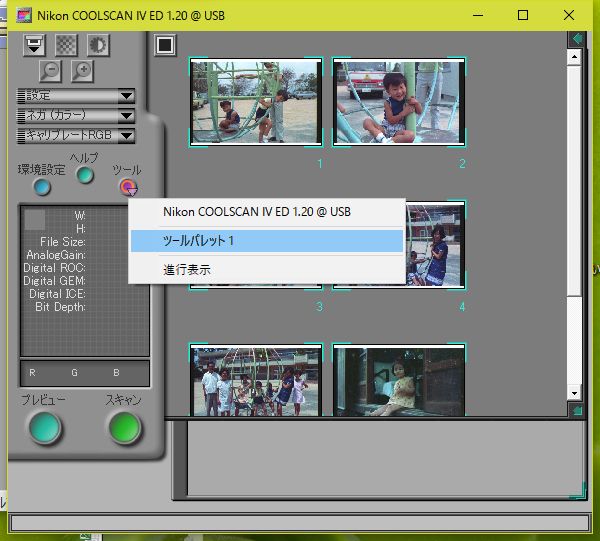Click the film eject icon
The height and width of the screenshot is (541, 600).
pos(34,45)
